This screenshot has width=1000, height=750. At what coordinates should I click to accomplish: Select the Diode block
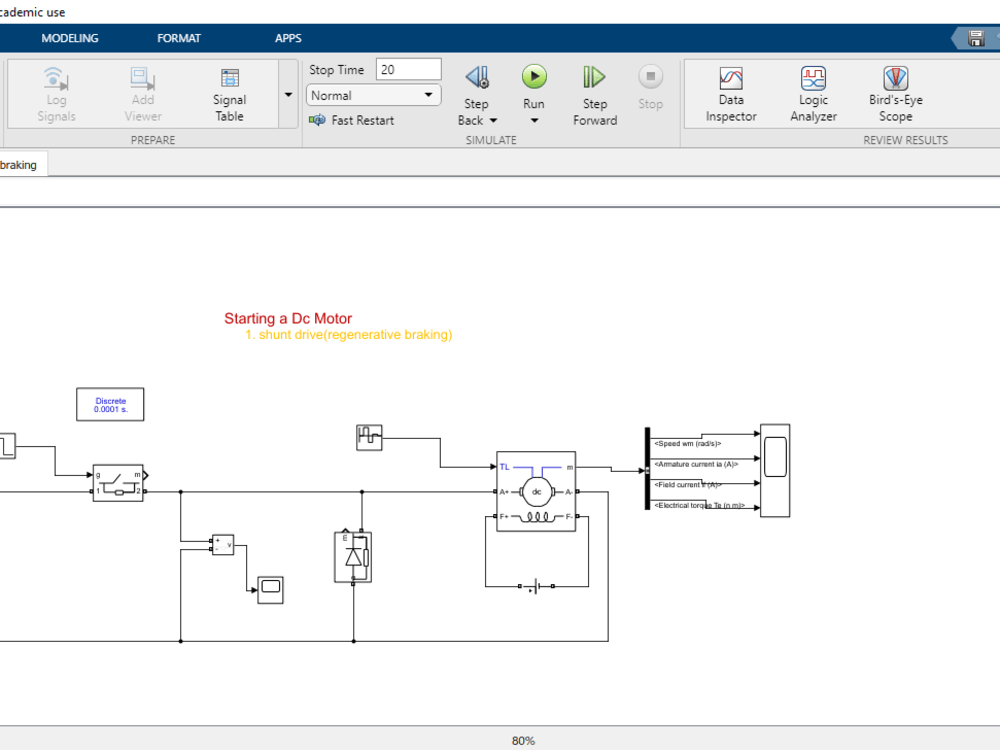pyautogui.click(x=353, y=557)
